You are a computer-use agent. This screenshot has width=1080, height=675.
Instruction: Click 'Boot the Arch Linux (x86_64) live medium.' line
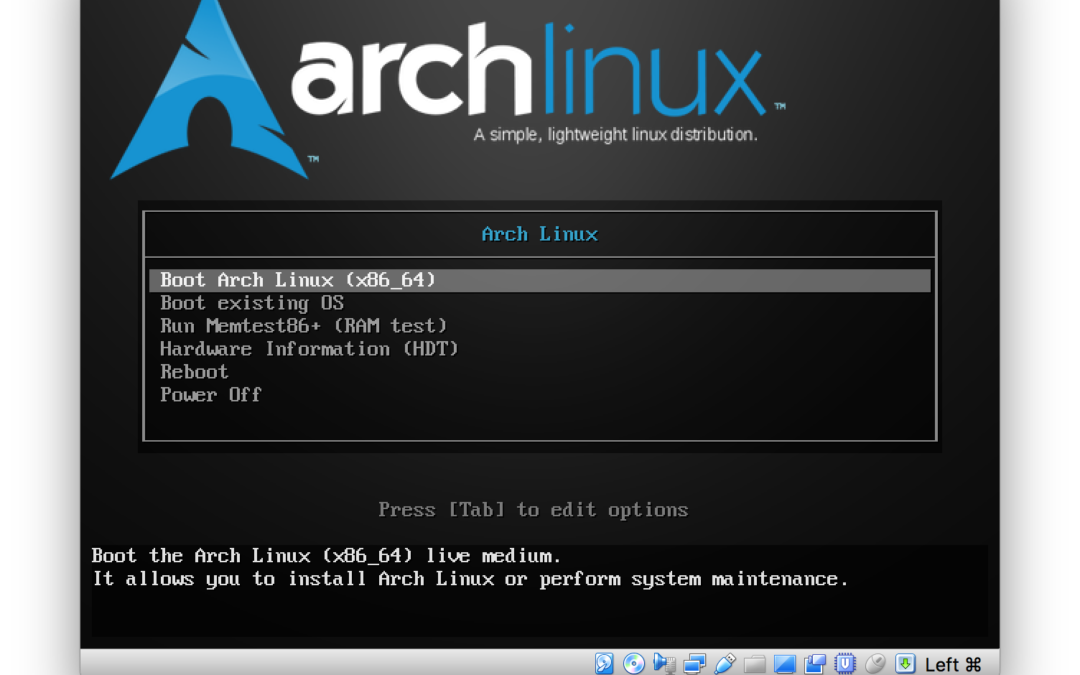pyautogui.click(x=326, y=556)
